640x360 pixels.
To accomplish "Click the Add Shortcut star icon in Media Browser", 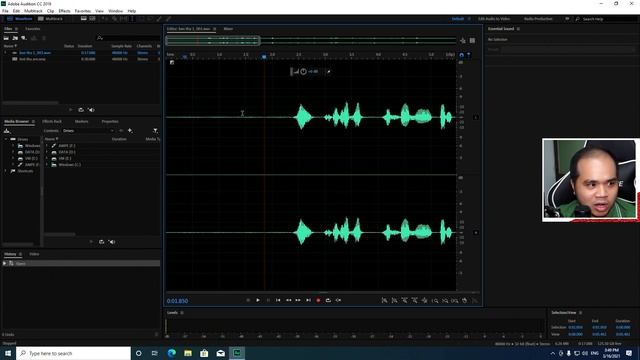I will click(x=130, y=131).
